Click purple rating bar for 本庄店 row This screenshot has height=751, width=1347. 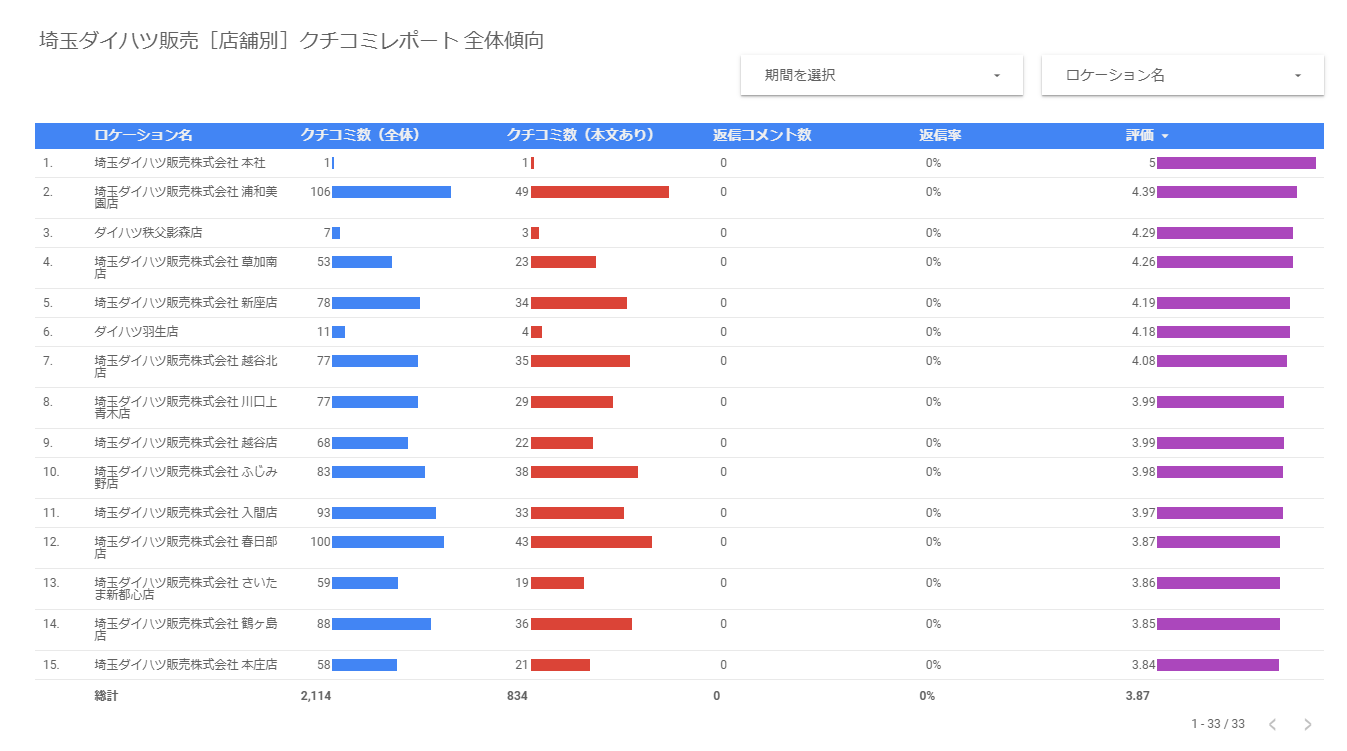[x=1218, y=665]
